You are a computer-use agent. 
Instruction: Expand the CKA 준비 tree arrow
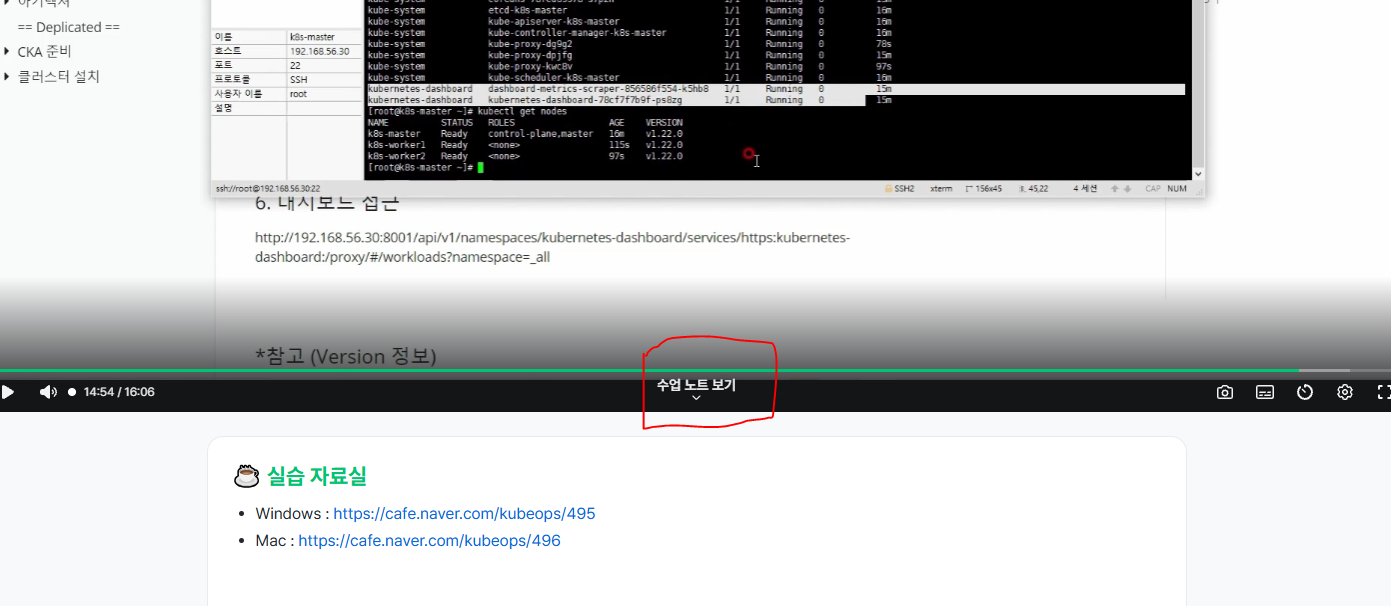coord(7,51)
